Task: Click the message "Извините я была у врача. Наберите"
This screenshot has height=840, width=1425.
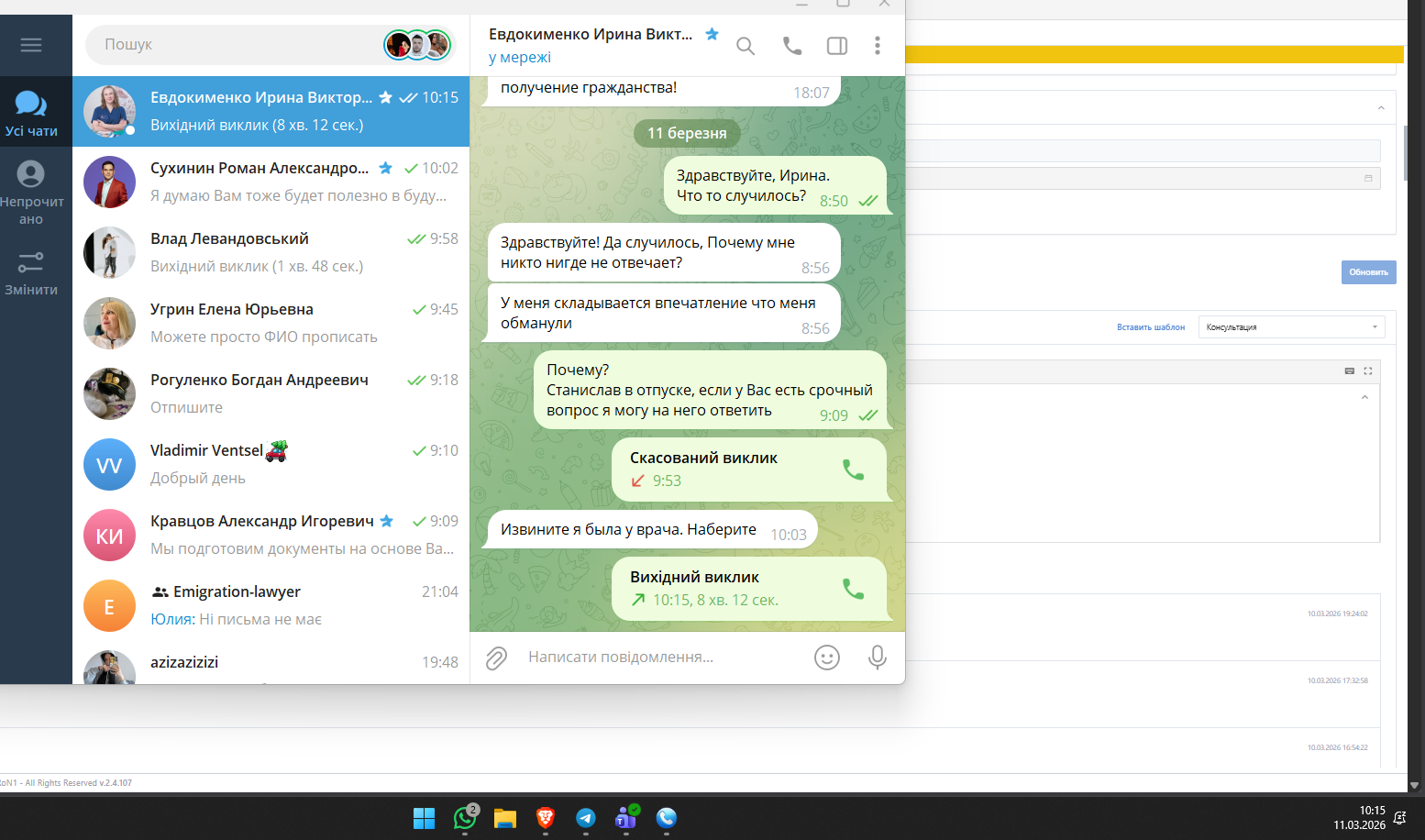Action: pos(651,530)
